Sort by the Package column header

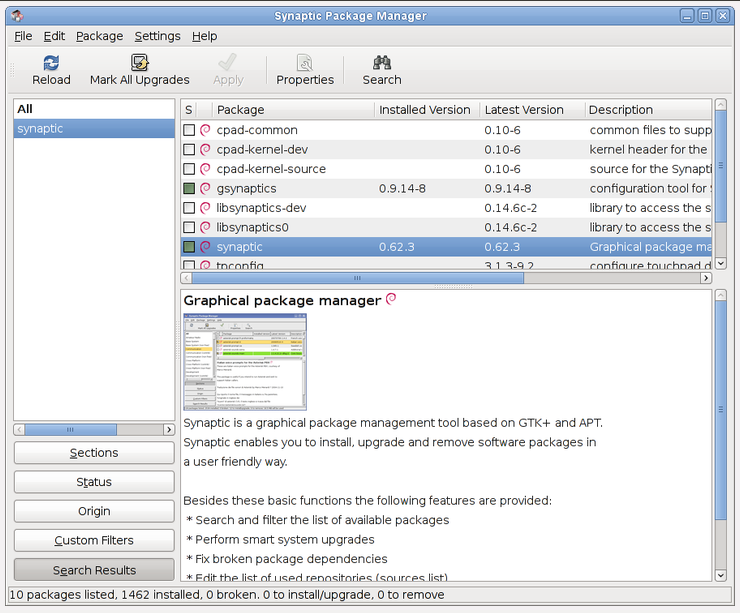pos(294,109)
